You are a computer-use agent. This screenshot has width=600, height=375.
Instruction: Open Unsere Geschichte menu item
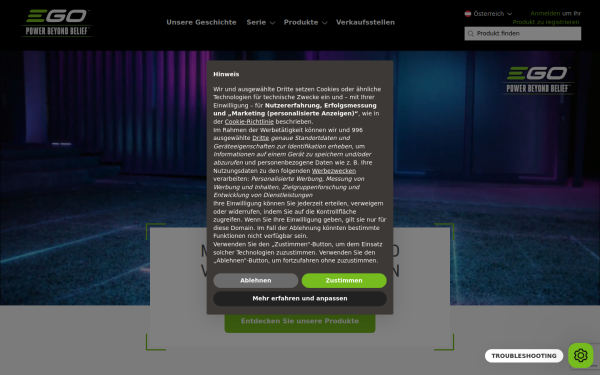click(201, 22)
